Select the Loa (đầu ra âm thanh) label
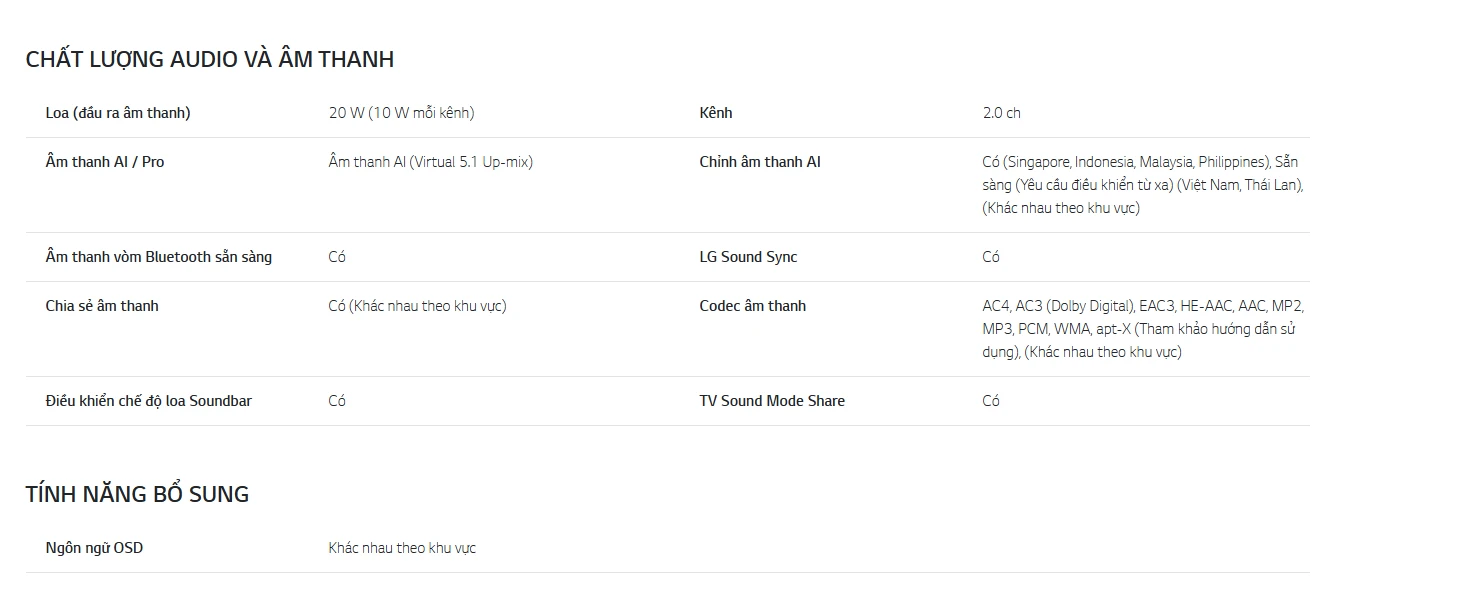The width and height of the screenshot is (1469, 602). tap(118, 113)
